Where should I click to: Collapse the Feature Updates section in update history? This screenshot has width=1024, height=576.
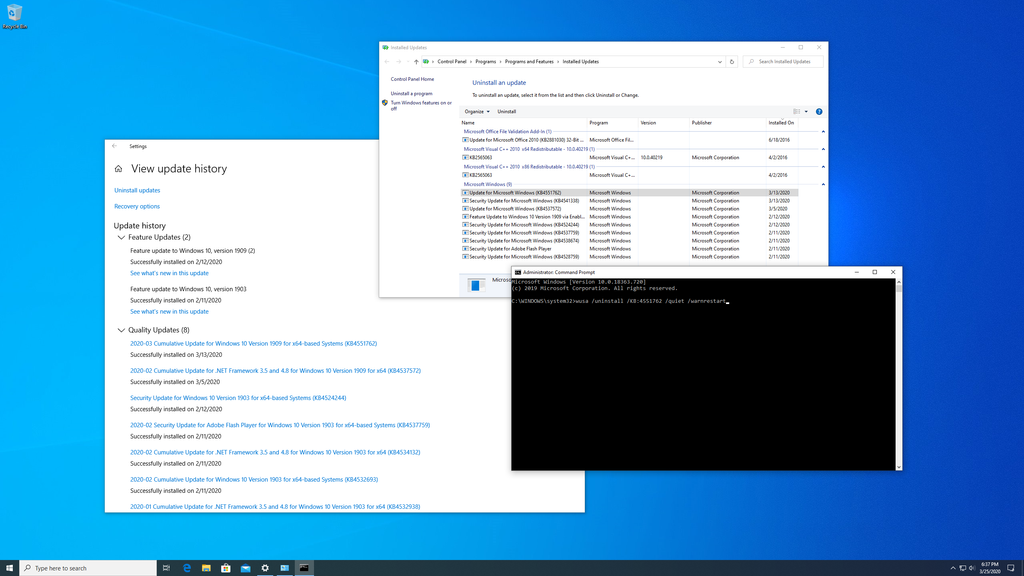pyautogui.click(x=120, y=237)
